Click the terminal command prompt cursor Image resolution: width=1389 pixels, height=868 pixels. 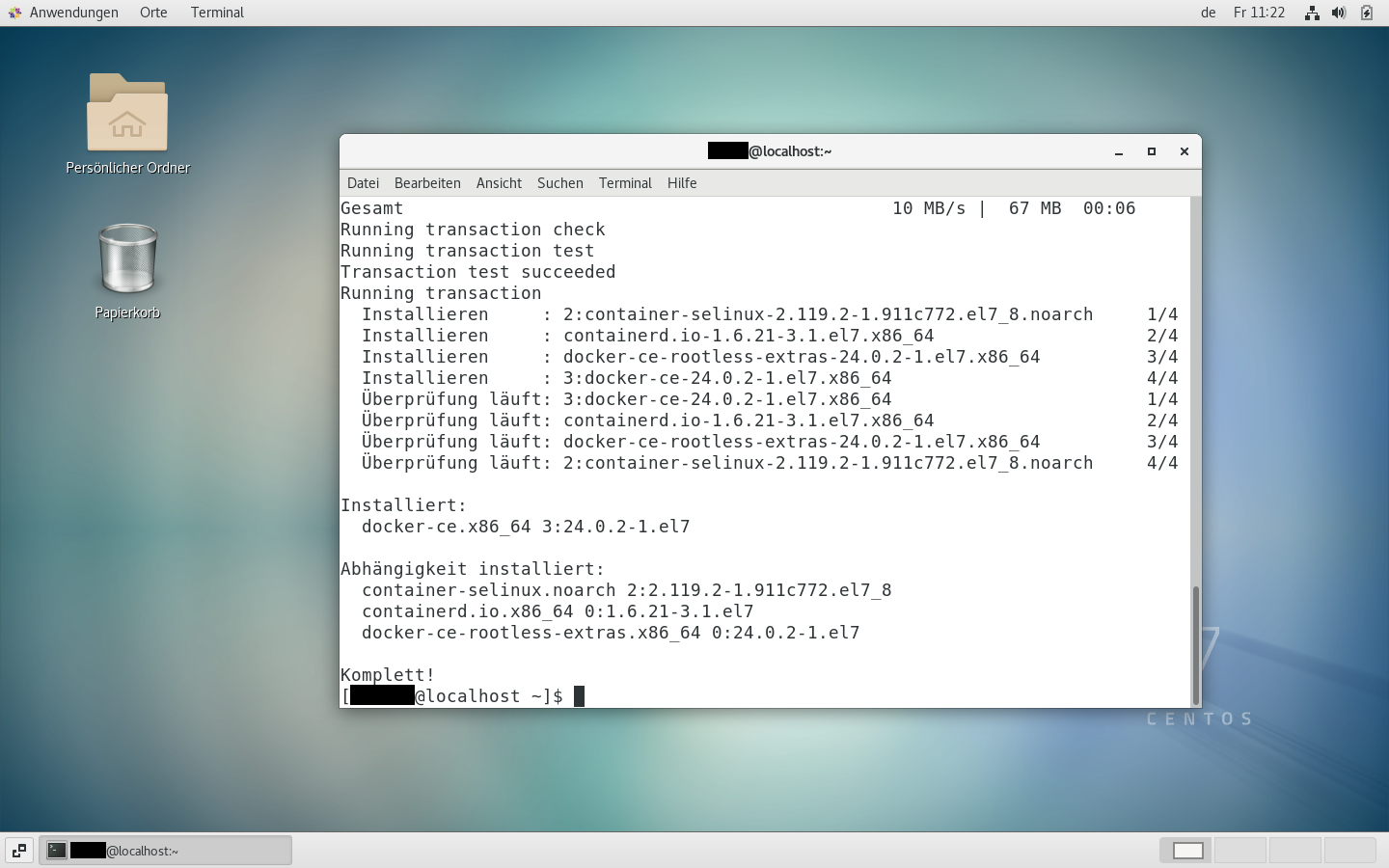(579, 696)
